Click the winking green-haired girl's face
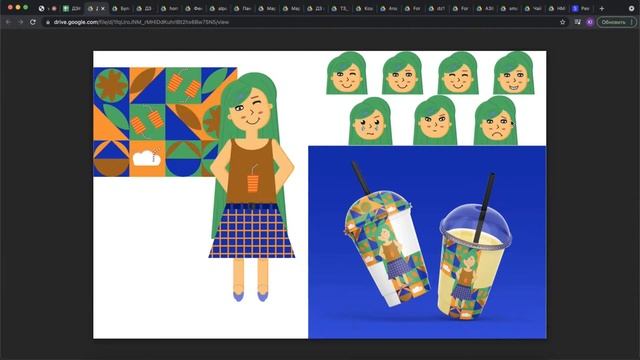Image resolution: width=640 pixels, height=360 pixels. (250, 111)
